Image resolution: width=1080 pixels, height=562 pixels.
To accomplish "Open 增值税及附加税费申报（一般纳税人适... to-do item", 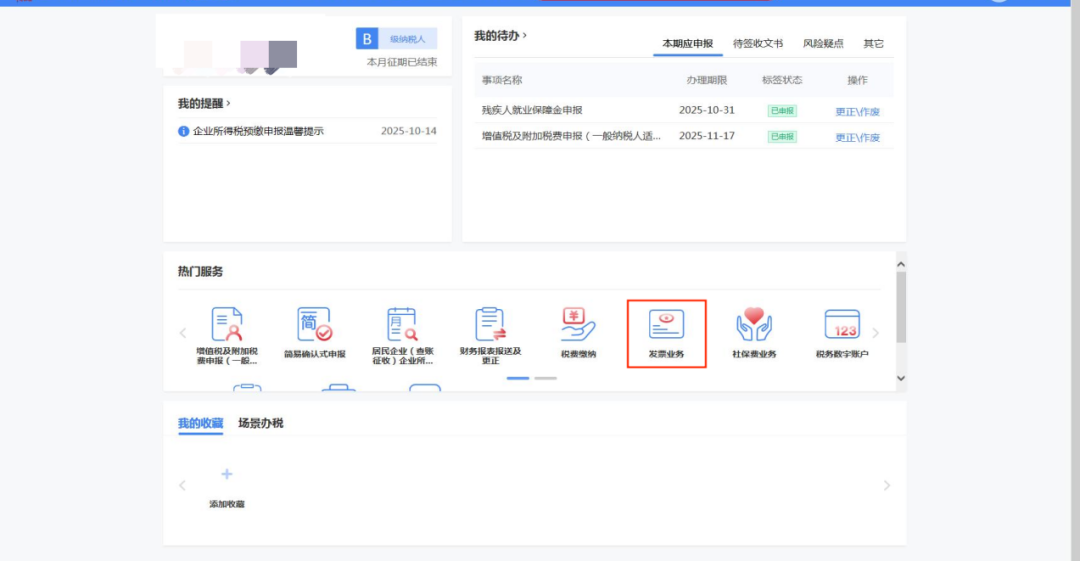I will 571,136.
